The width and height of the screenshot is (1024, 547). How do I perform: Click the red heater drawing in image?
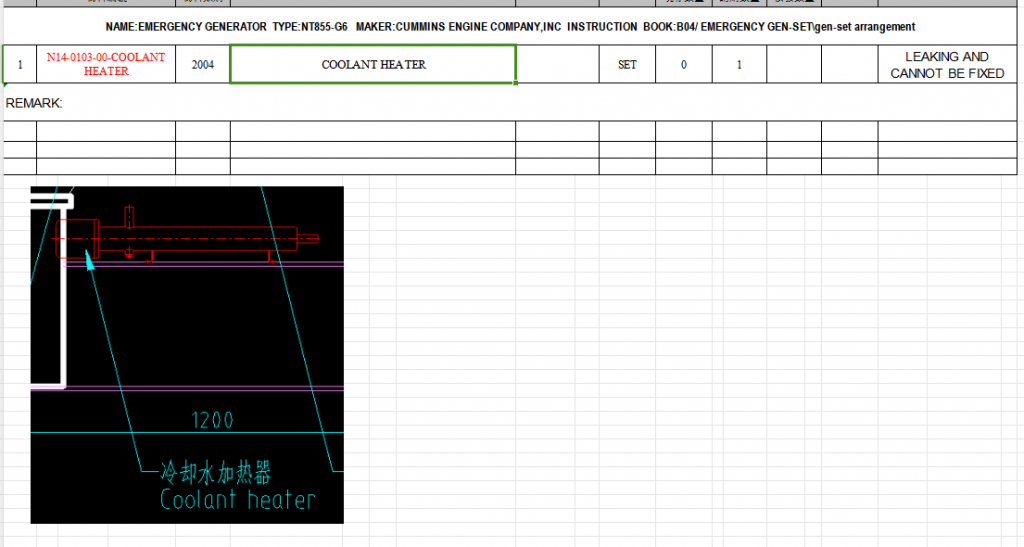click(x=180, y=240)
